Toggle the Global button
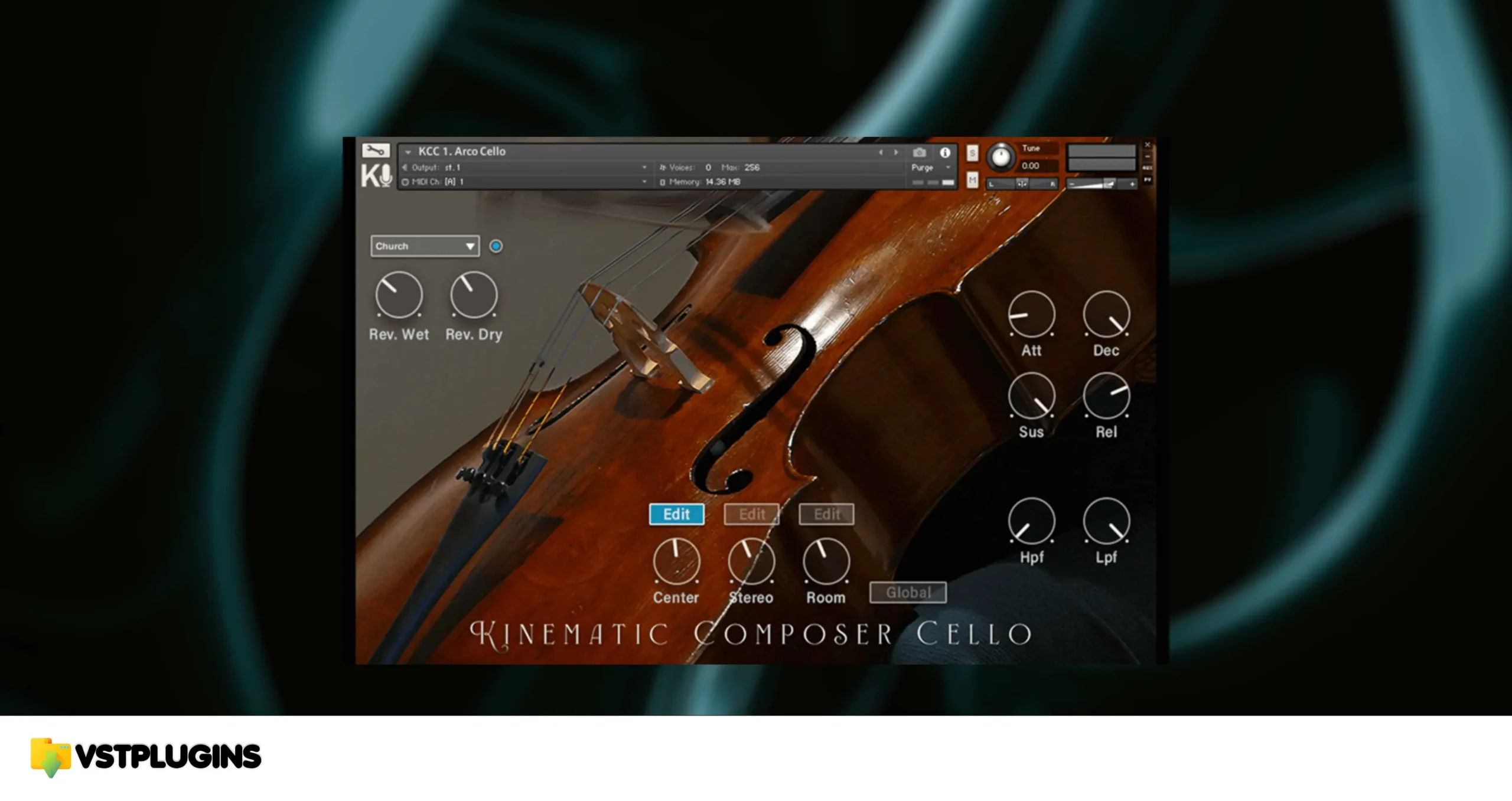The height and width of the screenshot is (801, 1512). coord(908,592)
